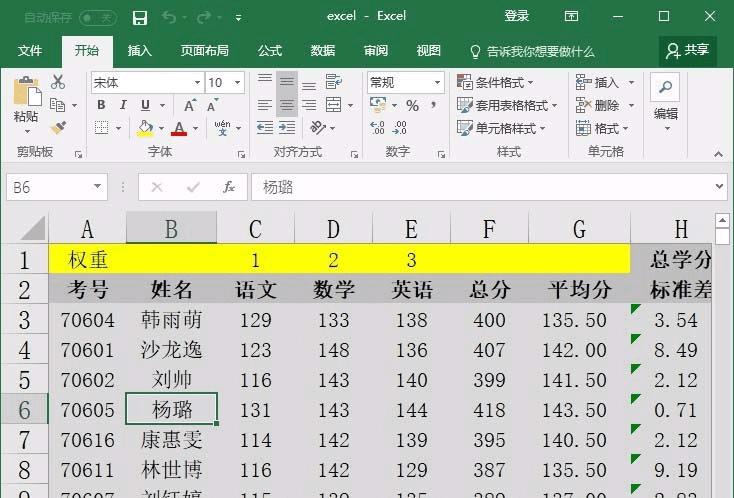Open the font name dropdown 宋体

(197, 83)
